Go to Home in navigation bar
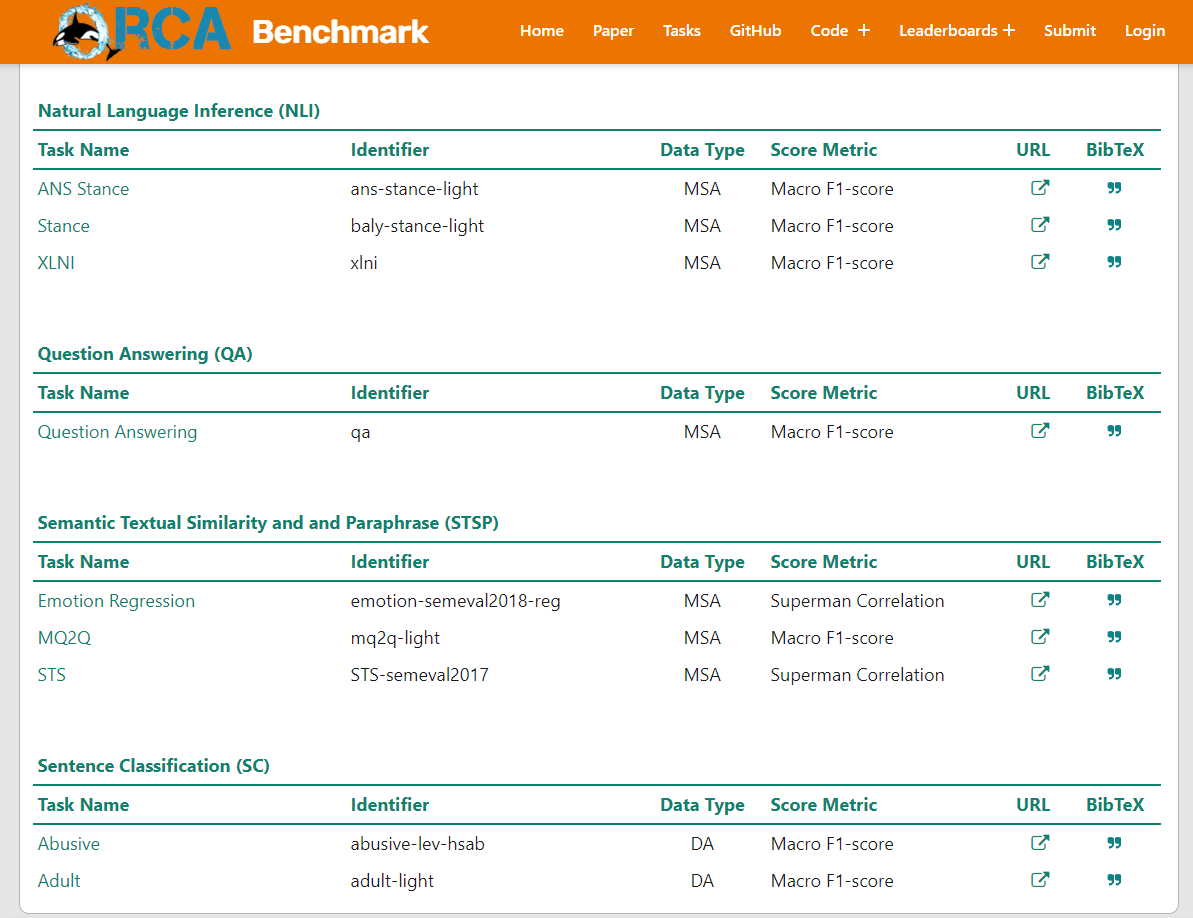1193x918 pixels. (x=542, y=30)
